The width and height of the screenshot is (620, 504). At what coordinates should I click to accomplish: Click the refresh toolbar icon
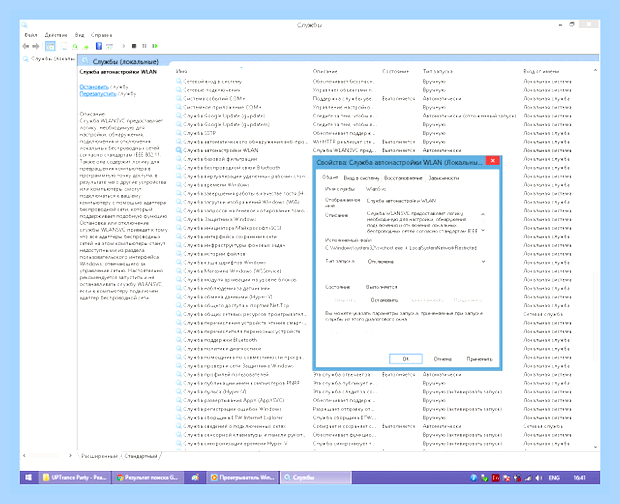tap(75, 46)
